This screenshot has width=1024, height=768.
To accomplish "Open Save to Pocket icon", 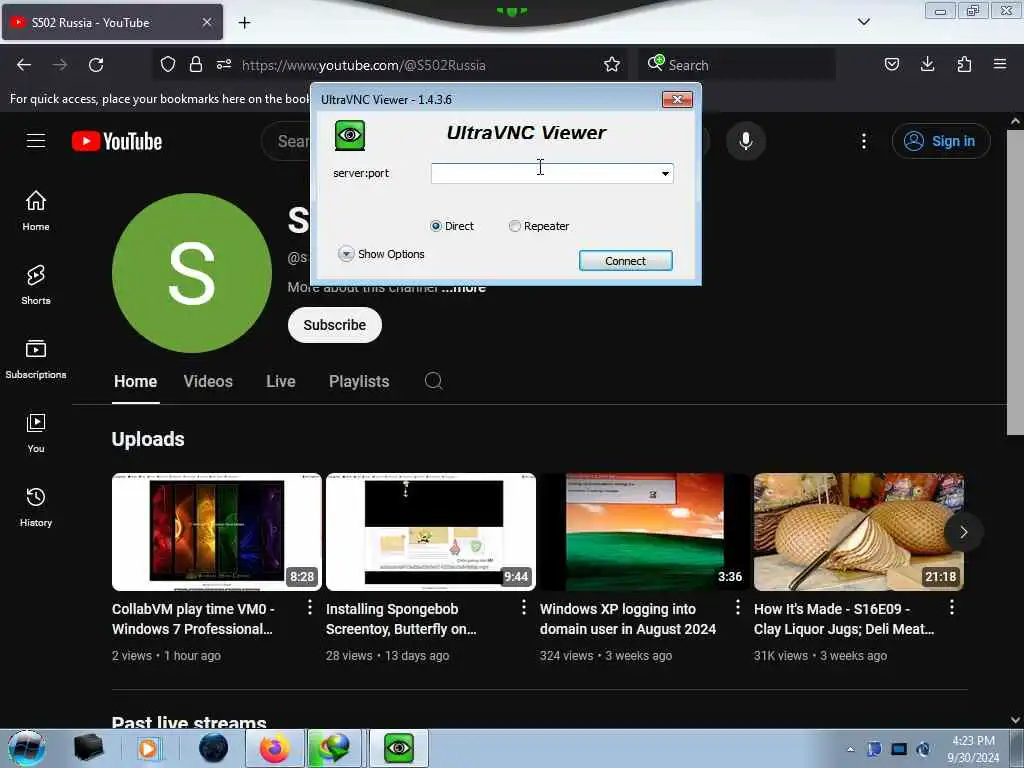I will coord(891,65).
